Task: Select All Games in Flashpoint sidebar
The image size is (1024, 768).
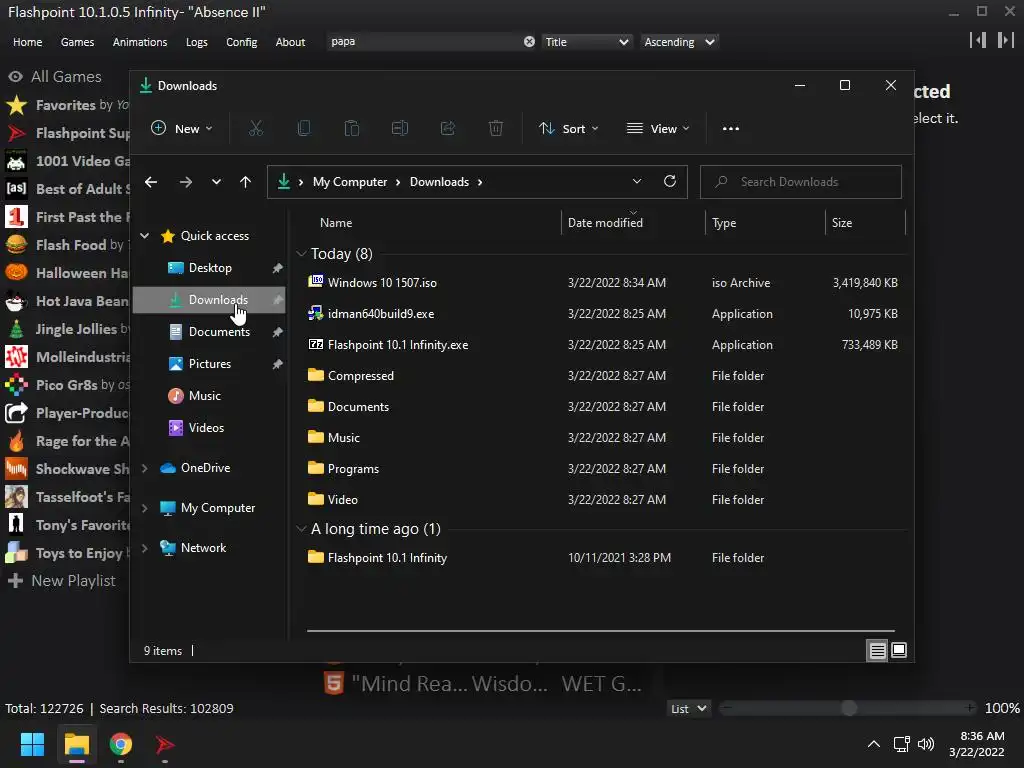Action: point(55,76)
